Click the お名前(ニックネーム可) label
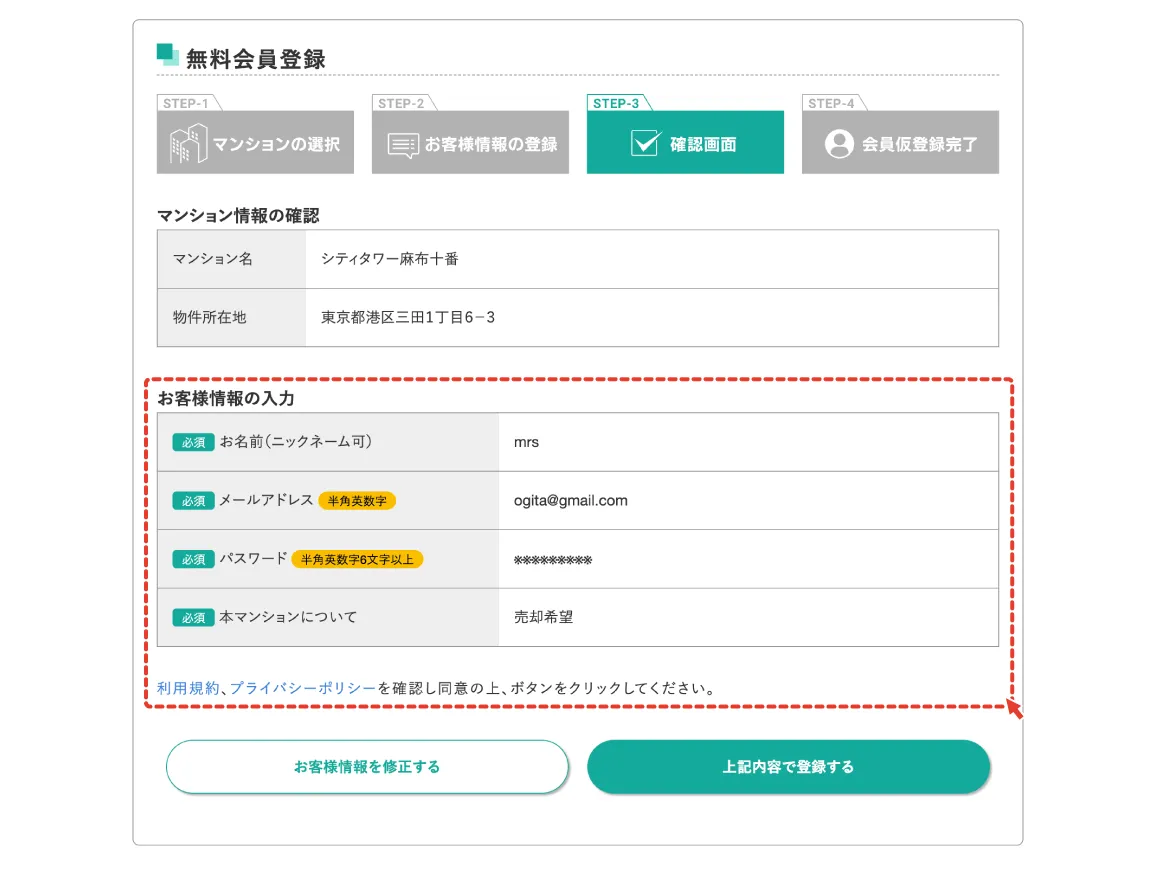Screen dimensions: 1156x876 [x=296, y=442]
